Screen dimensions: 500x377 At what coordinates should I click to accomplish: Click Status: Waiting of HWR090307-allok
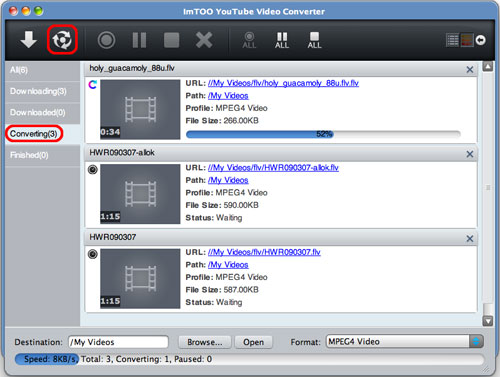[214, 218]
